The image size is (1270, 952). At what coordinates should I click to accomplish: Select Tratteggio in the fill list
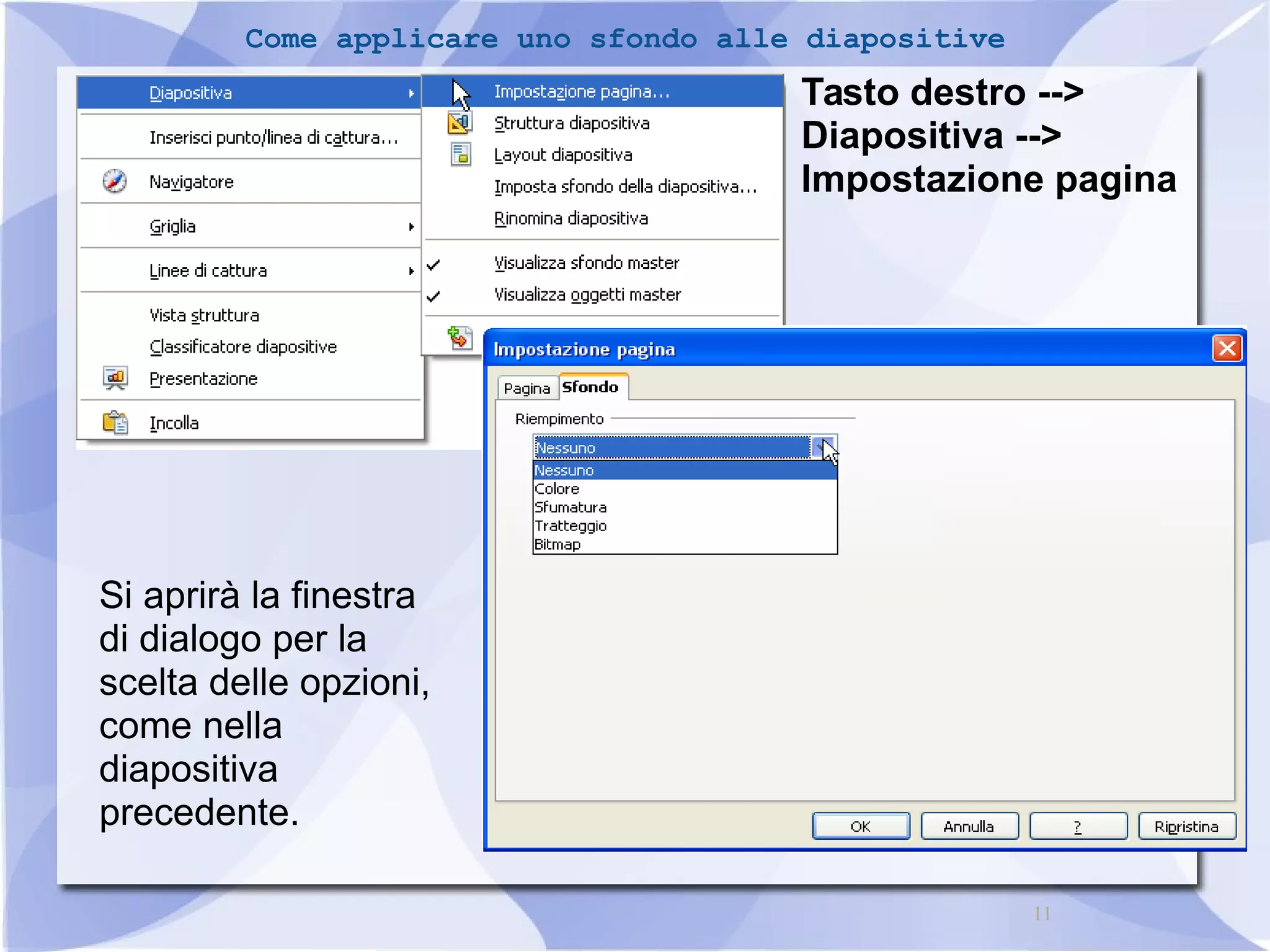pos(685,526)
